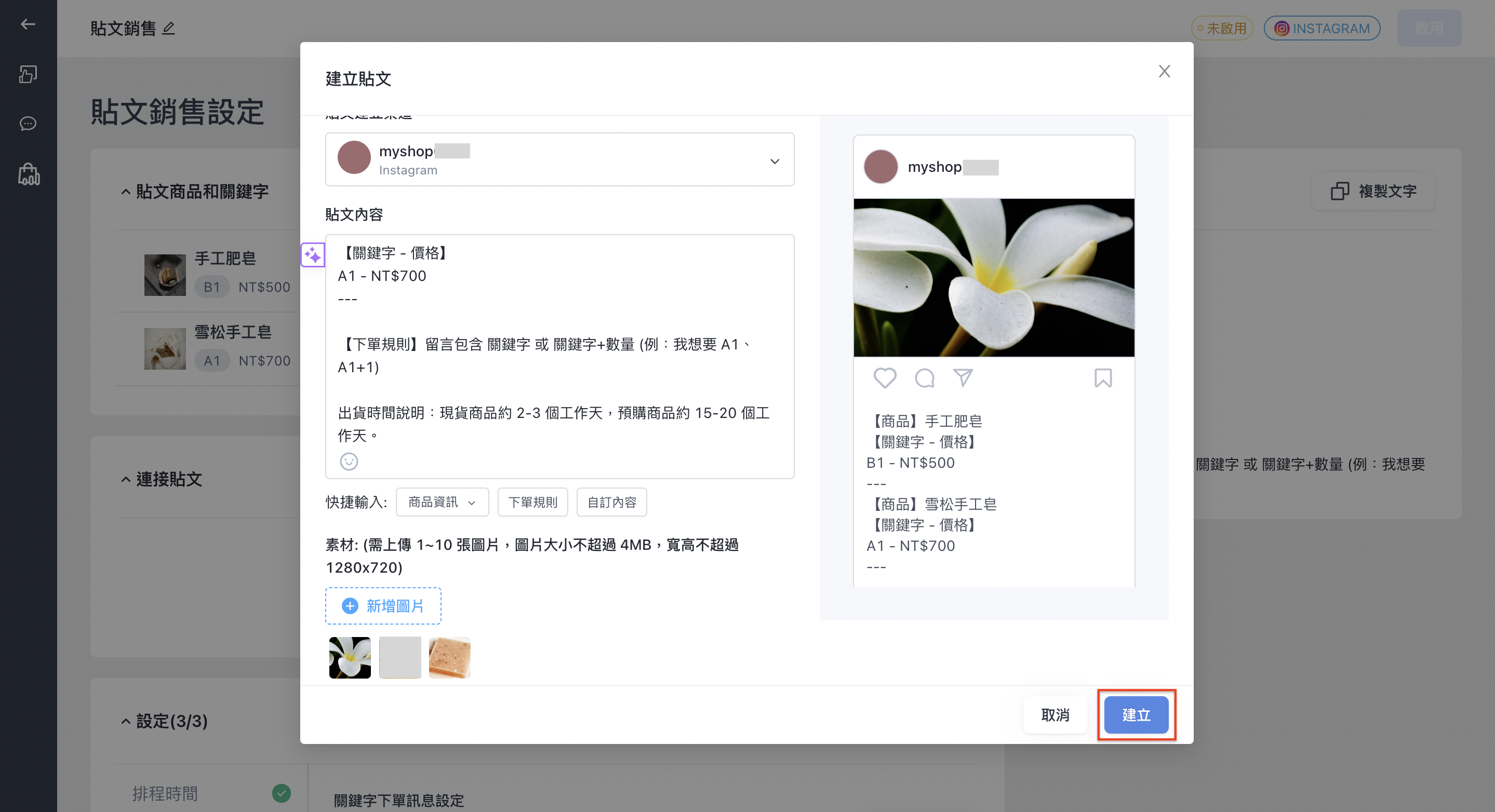Click the 關鍵字下單訊息設定 heading

399,801
